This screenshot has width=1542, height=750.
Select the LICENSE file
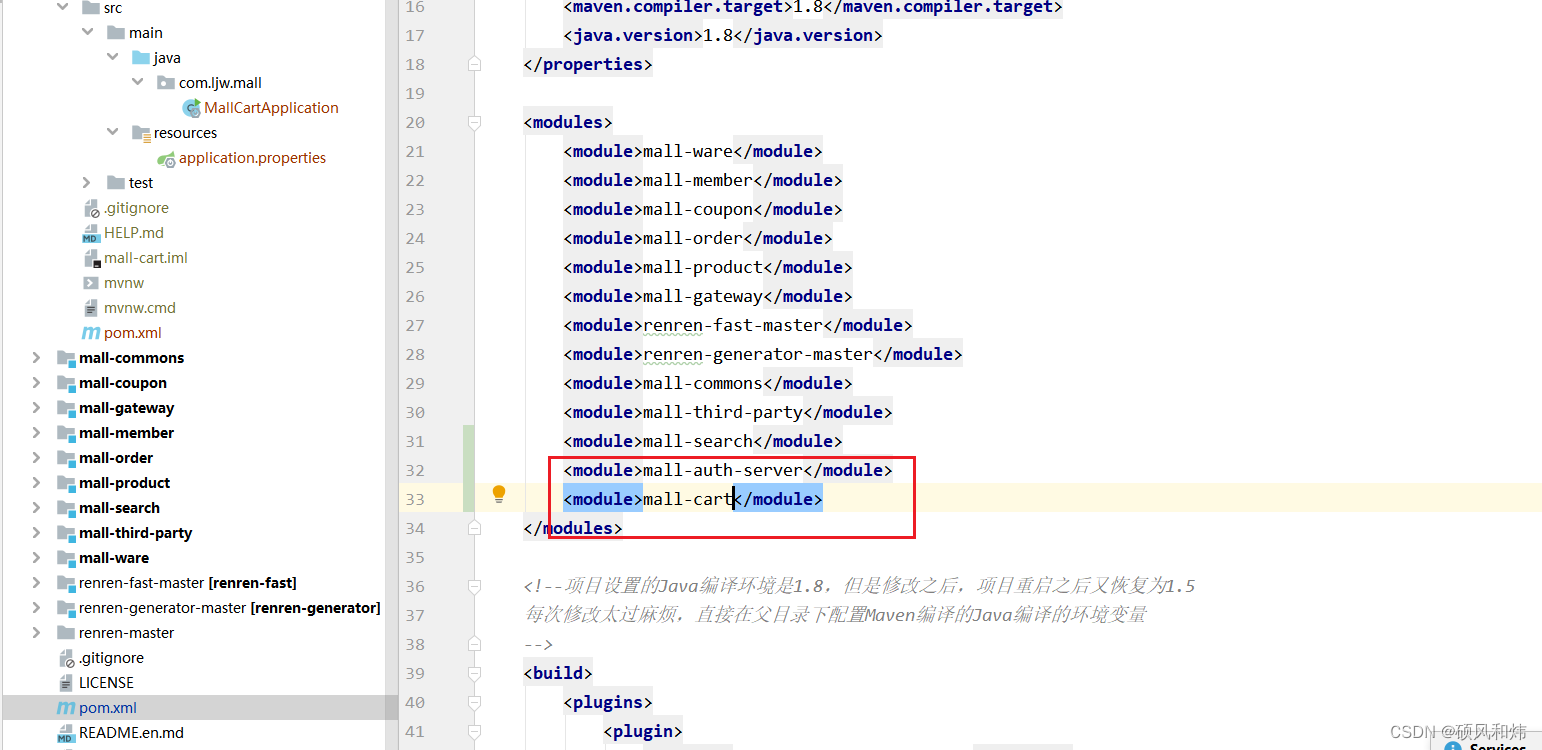[x=106, y=683]
